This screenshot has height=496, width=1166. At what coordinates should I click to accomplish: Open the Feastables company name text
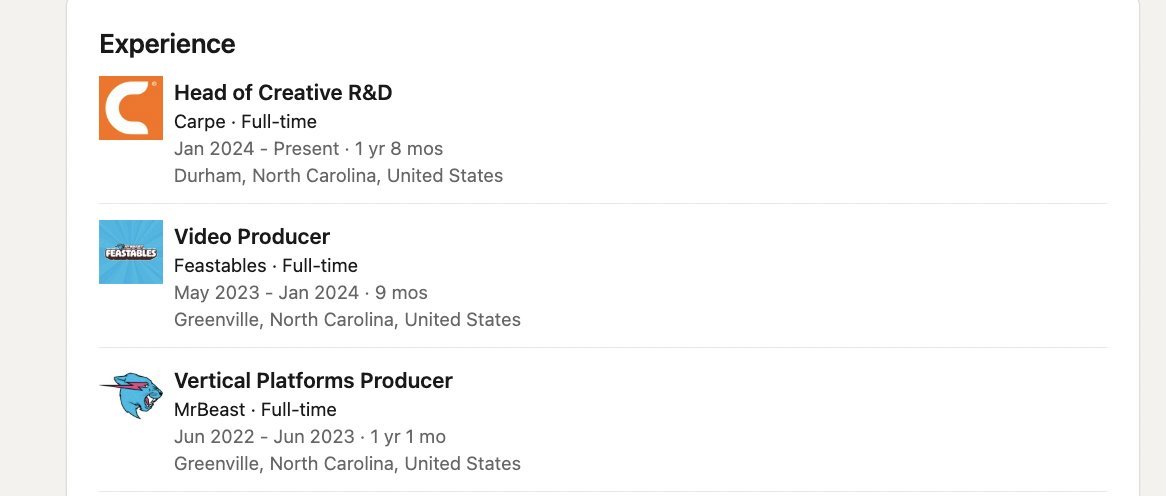point(220,266)
